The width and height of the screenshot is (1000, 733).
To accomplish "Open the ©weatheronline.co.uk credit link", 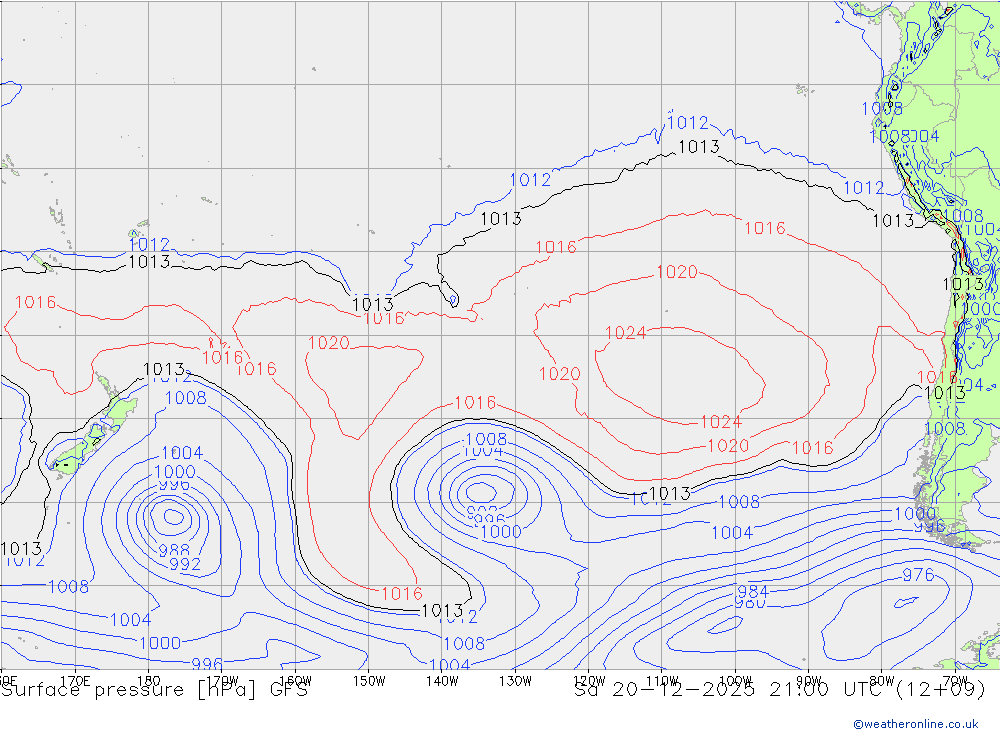I will [916, 724].
